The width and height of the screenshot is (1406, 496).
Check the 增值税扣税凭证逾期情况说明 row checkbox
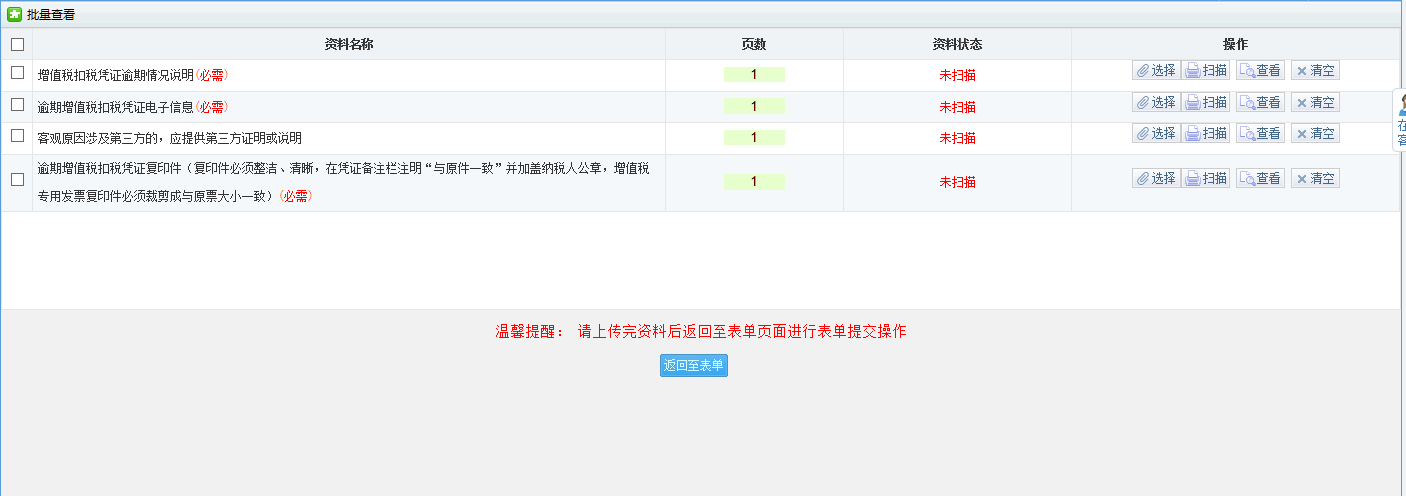17,73
